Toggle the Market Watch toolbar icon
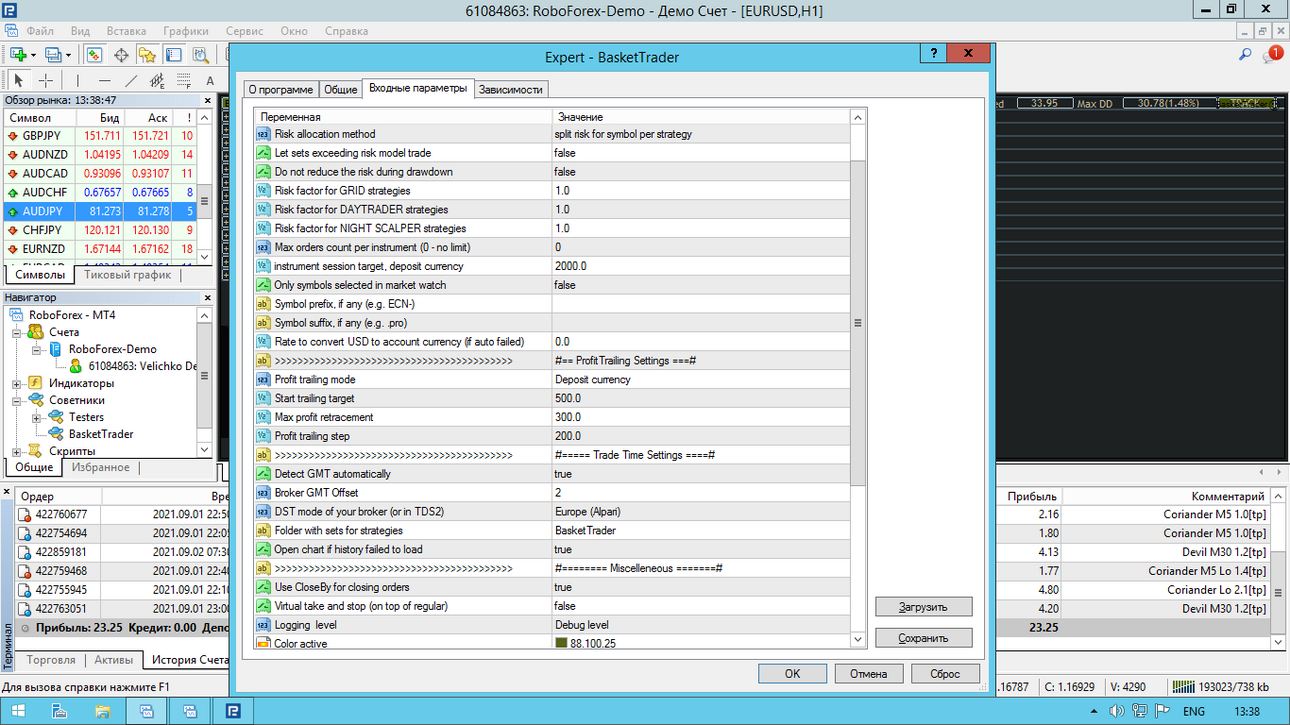The image size is (1290, 725). click(x=95, y=55)
